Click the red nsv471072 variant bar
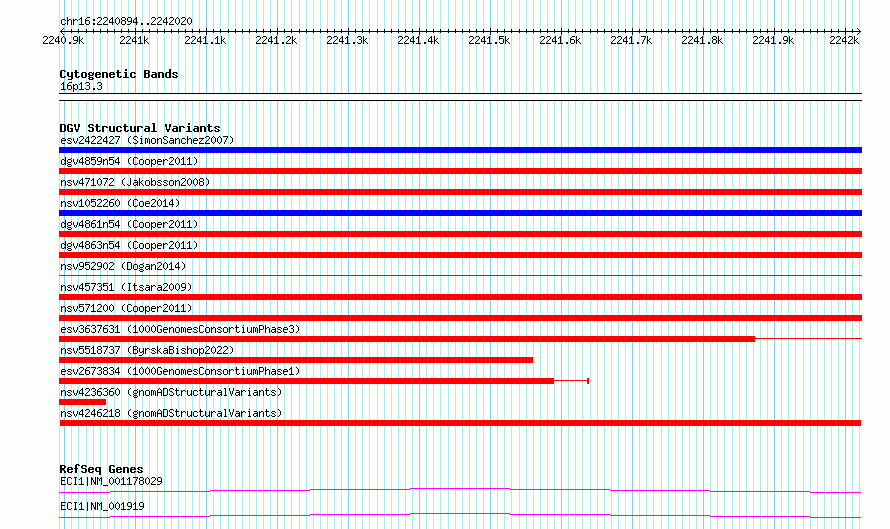 point(460,192)
